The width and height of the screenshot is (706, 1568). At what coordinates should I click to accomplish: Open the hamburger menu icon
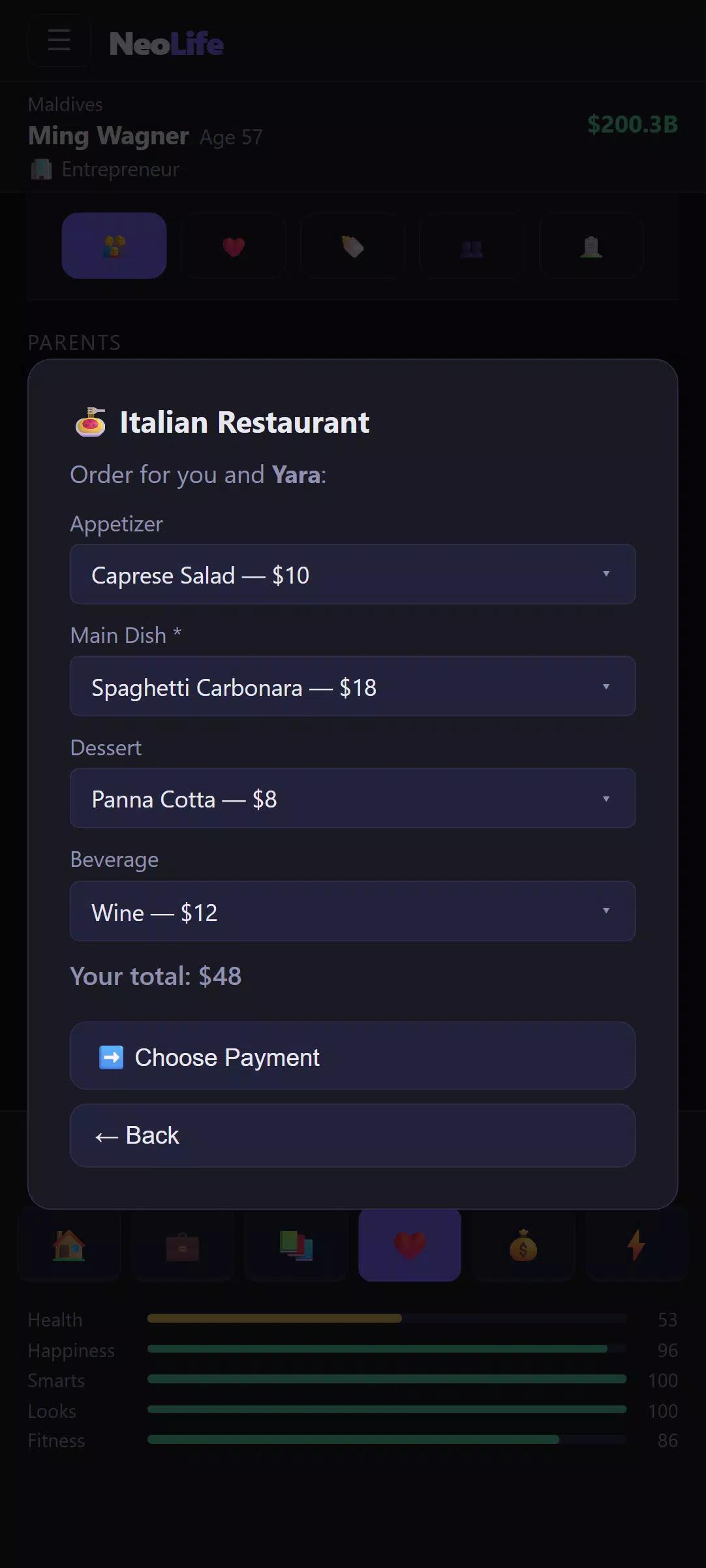[59, 40]
